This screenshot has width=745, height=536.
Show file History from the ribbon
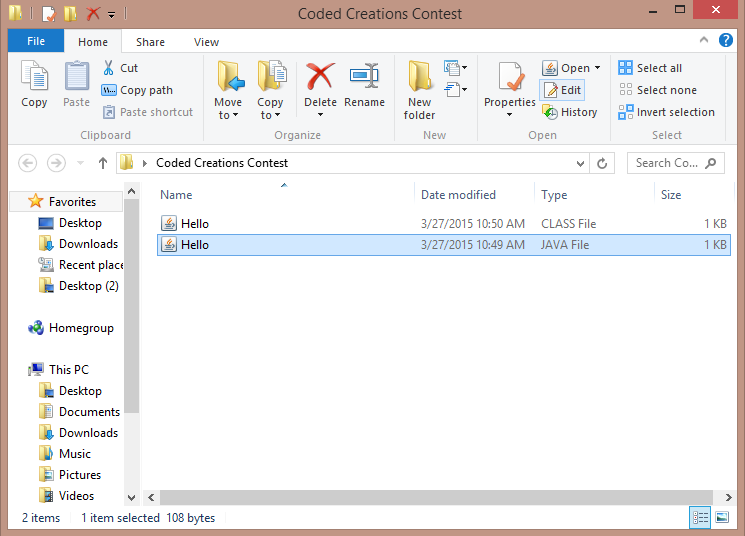tap(570, 112)
